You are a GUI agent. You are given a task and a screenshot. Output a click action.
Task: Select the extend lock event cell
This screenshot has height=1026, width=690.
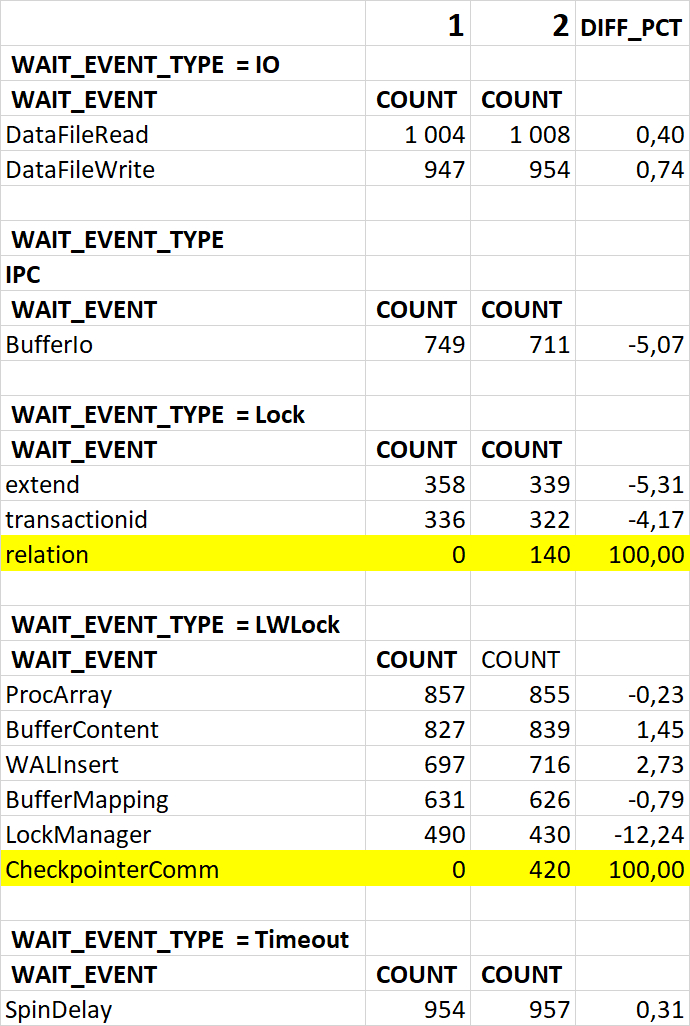42,485
